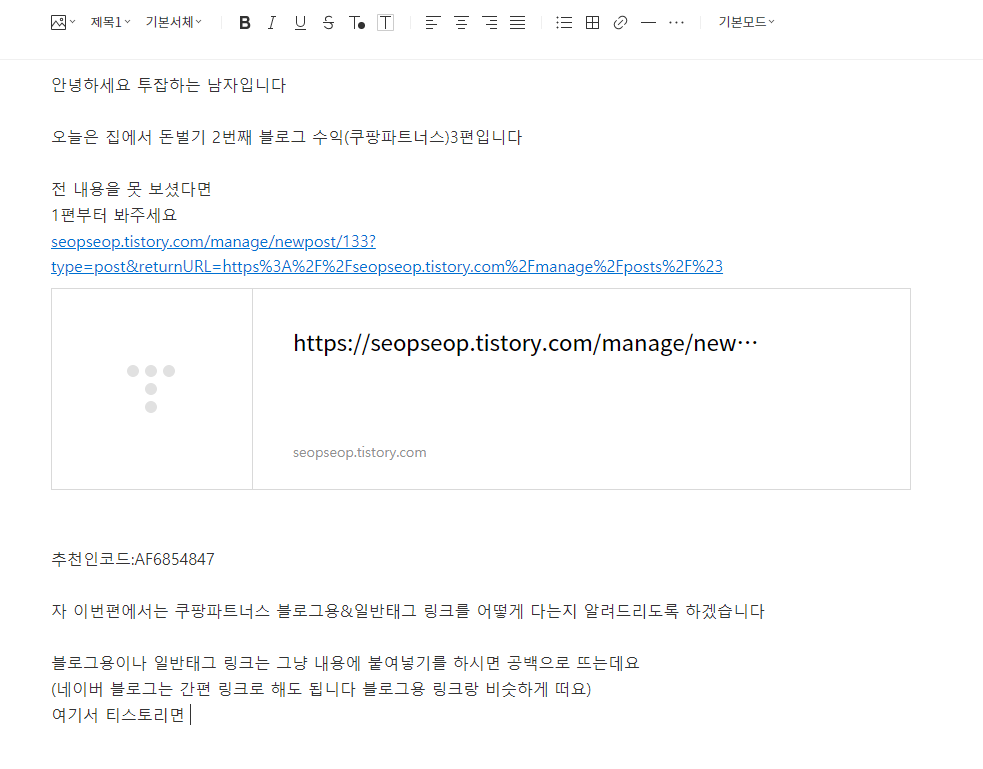Click the link preview card title

click(x=525, y=343)
